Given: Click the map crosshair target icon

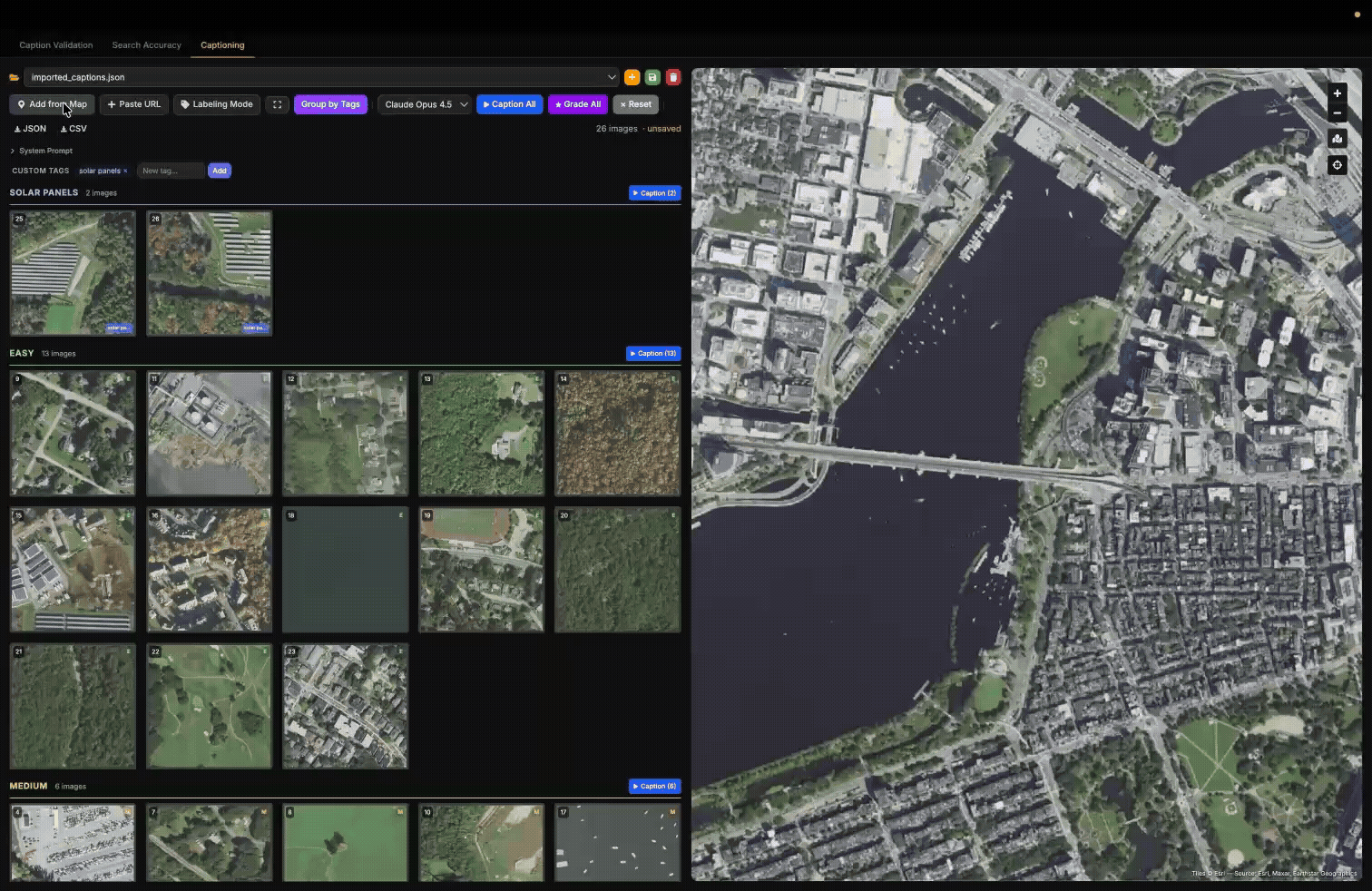Looking at the screenshot, I should click(1337, 165).
